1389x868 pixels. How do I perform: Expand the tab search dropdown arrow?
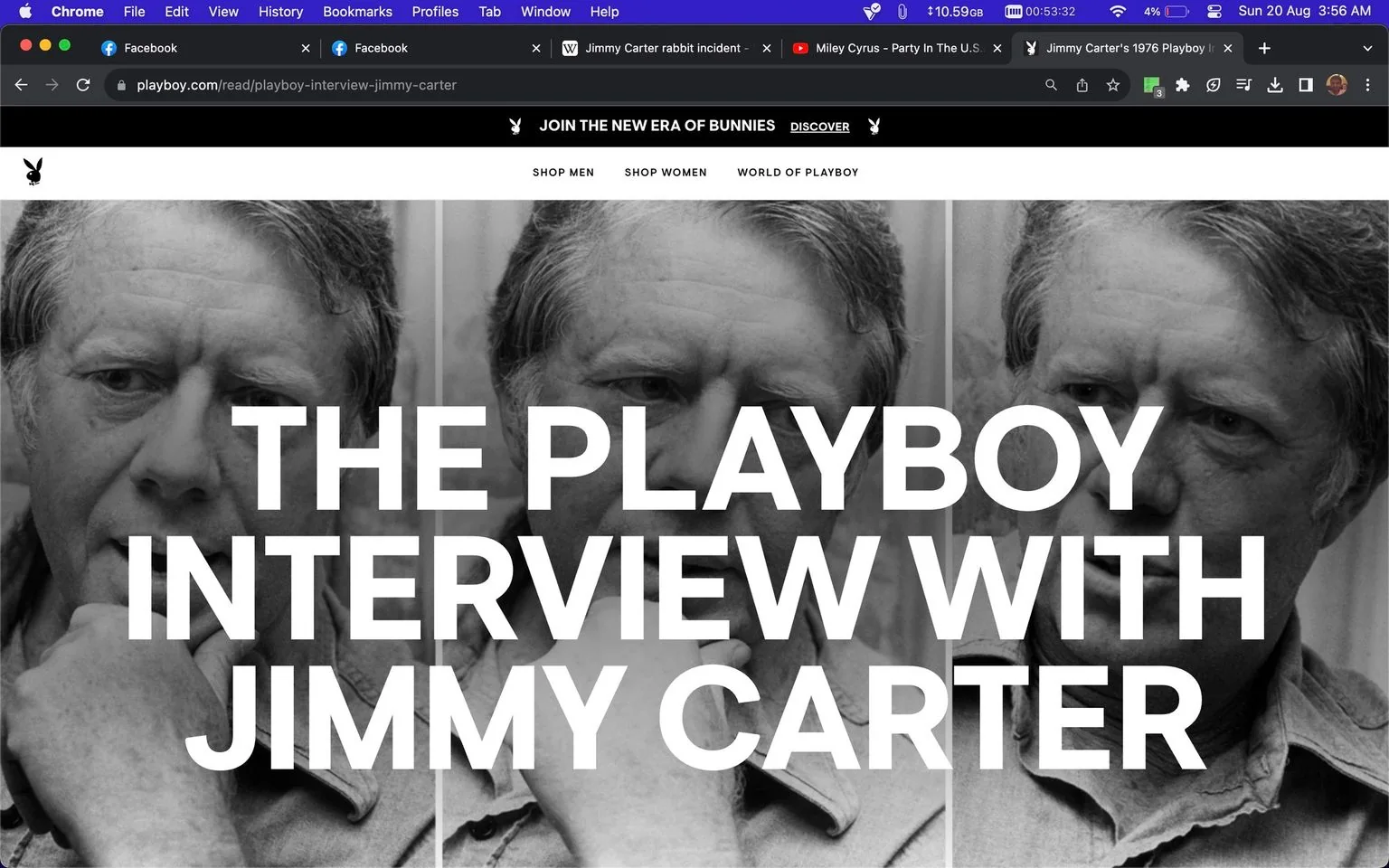tap(1367, 48)
